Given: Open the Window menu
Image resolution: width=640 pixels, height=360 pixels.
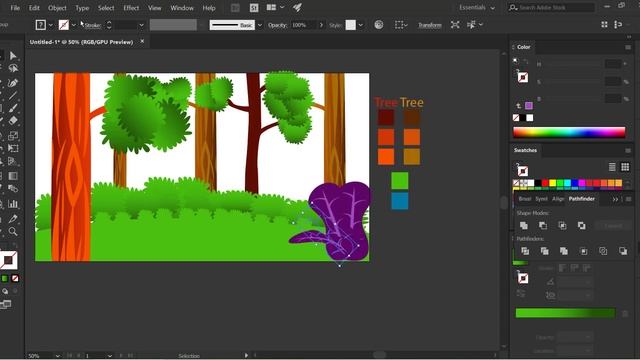Looking at the screenshot, I should (x=182, y=8).
